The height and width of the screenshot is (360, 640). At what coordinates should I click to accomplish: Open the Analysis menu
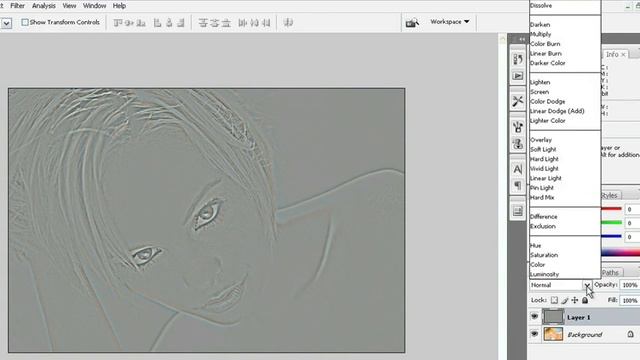point(44,6)
